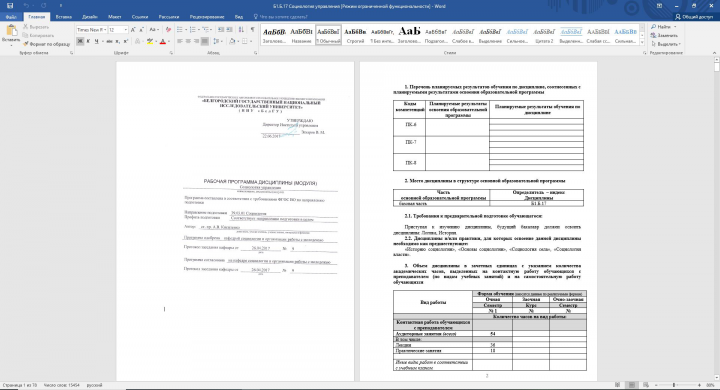Paste clipboard contents with the Вставить icon
The height and width of the screenshot is (390, 720).
(x=10, y=33)
